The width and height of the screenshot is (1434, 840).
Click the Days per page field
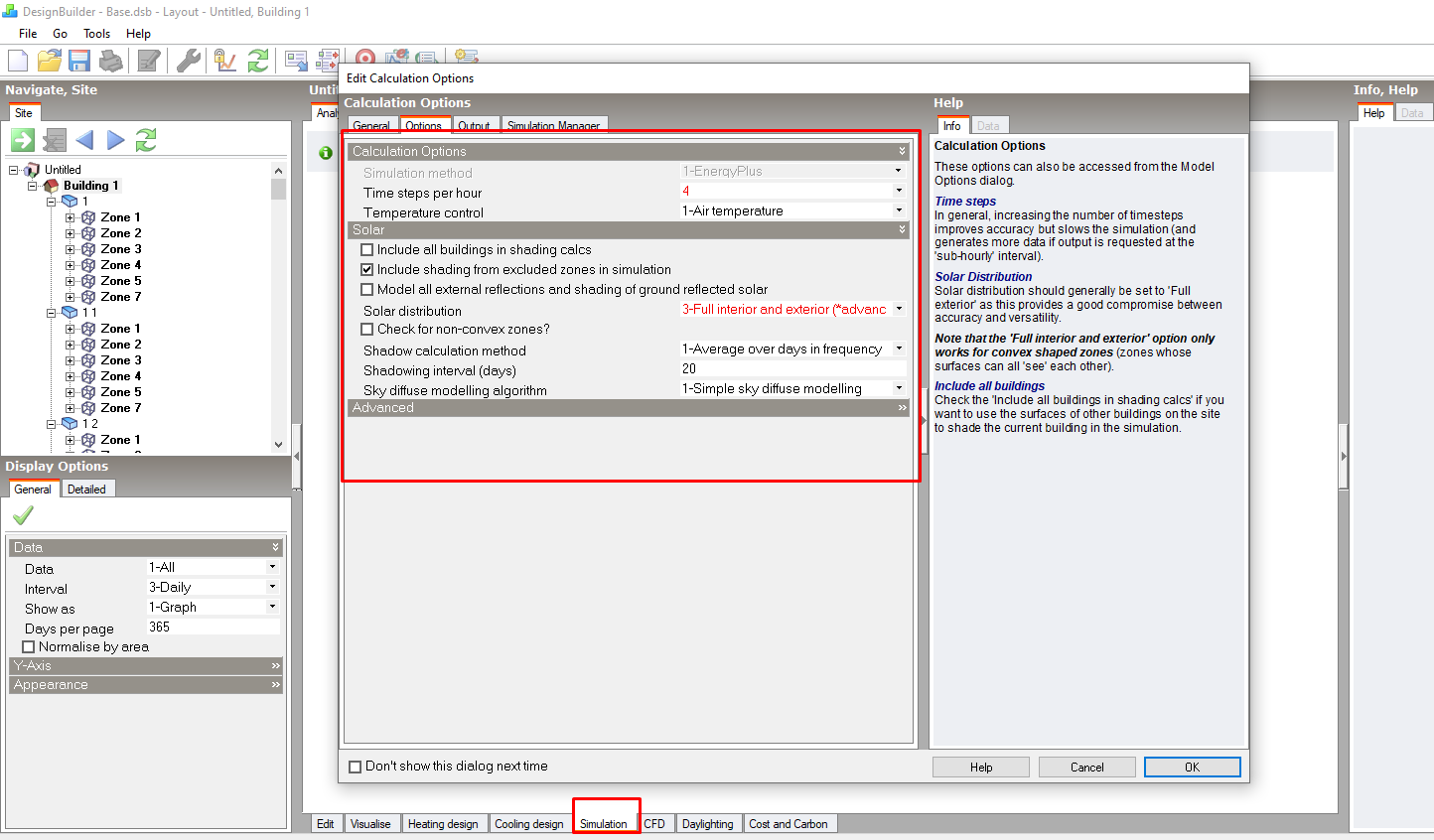(x=213, y=628)
